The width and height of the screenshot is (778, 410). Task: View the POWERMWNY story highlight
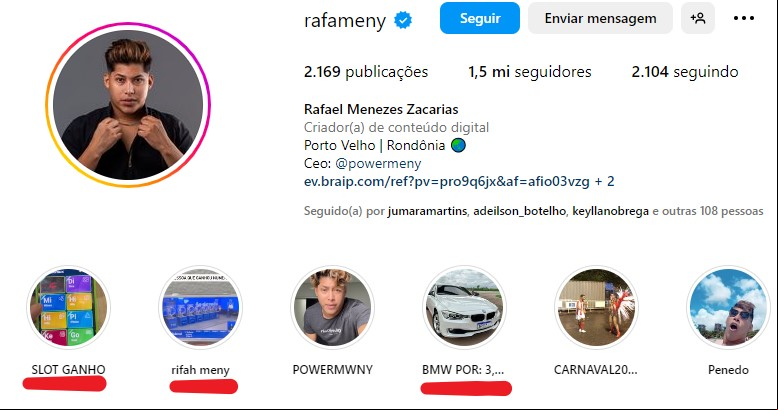[332, 307]
